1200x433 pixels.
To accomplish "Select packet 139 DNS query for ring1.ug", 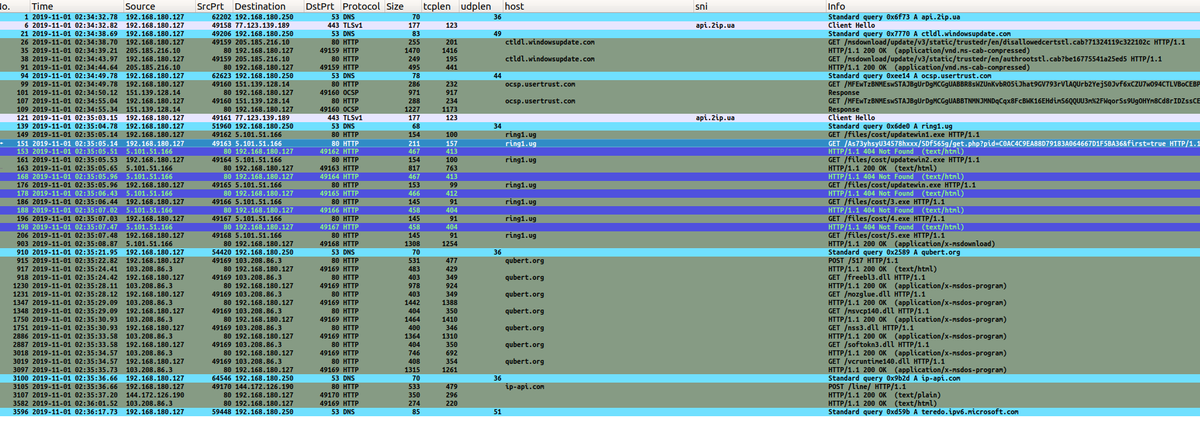I will pos(600,125).
